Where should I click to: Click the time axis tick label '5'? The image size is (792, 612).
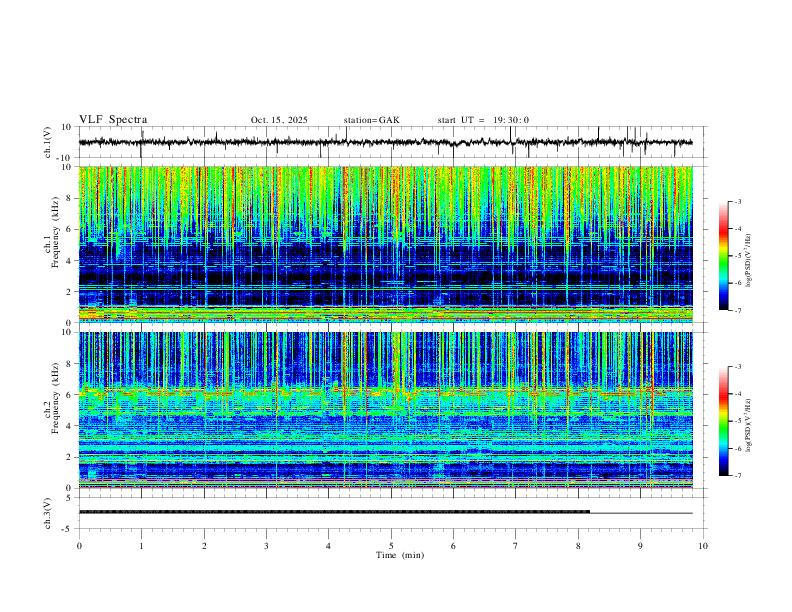tap(391, 546)
